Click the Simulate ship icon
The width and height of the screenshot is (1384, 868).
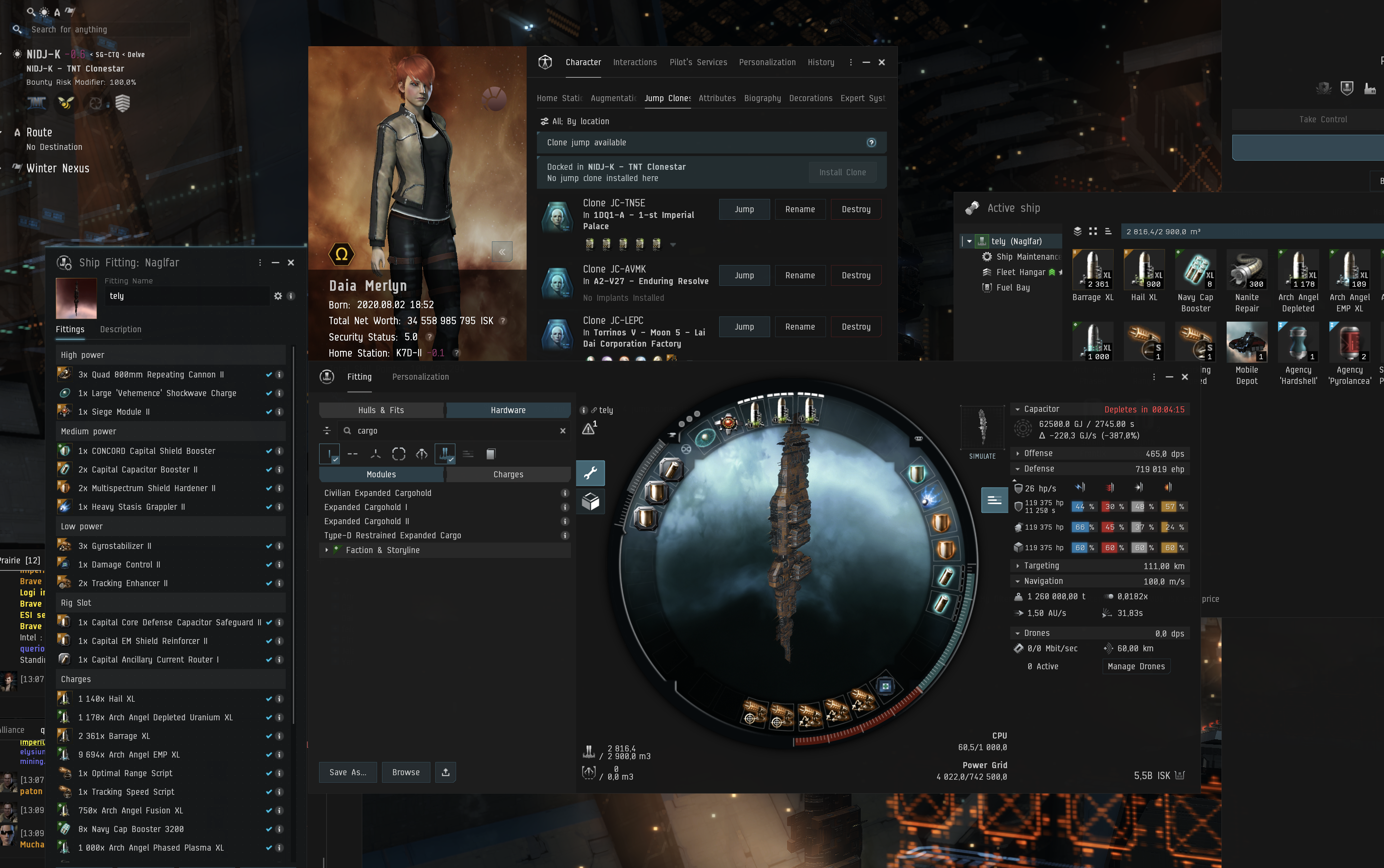coord(983,427)
